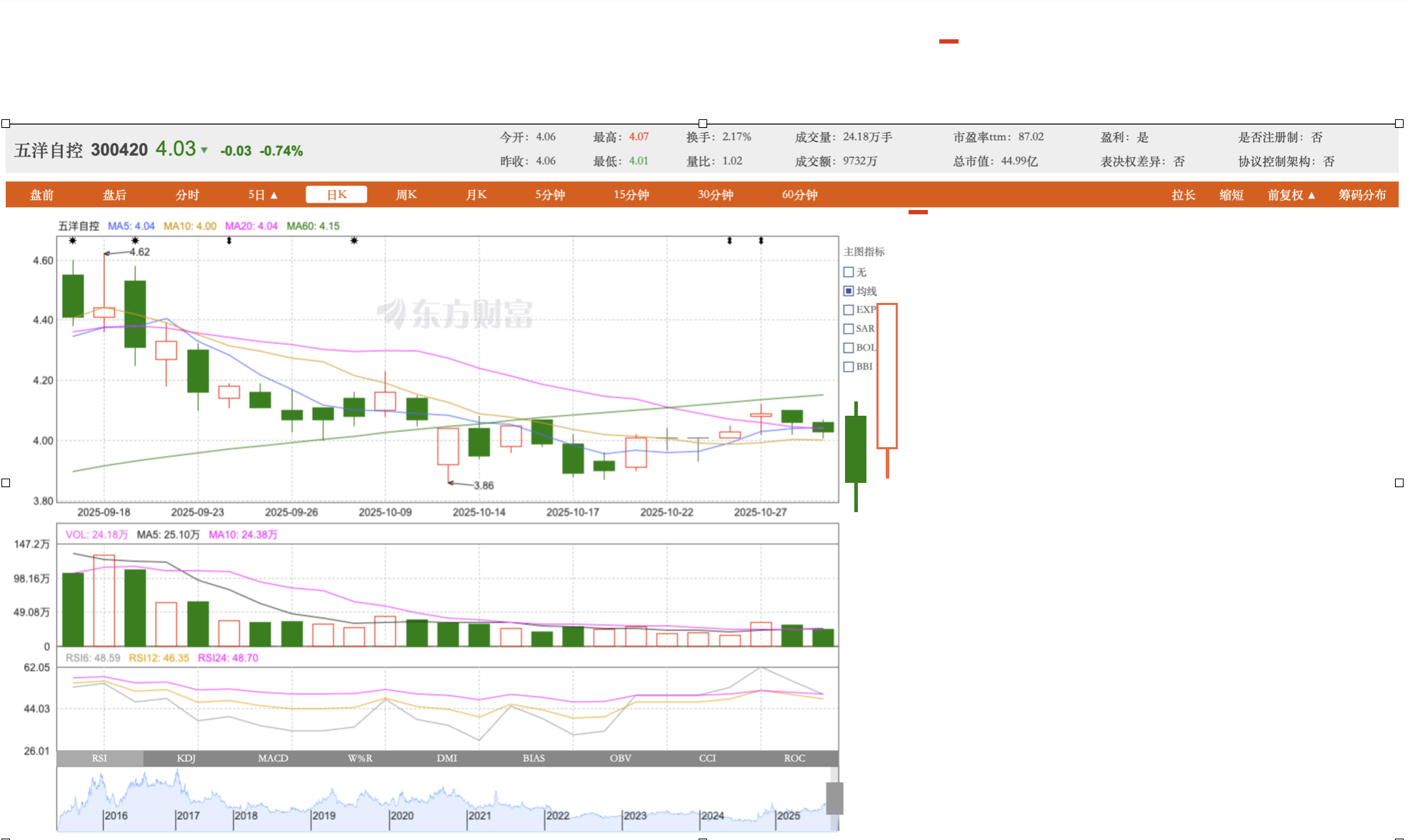Enable the BBI indicator checkbox
1410x840 pixels.
[849, 366]
